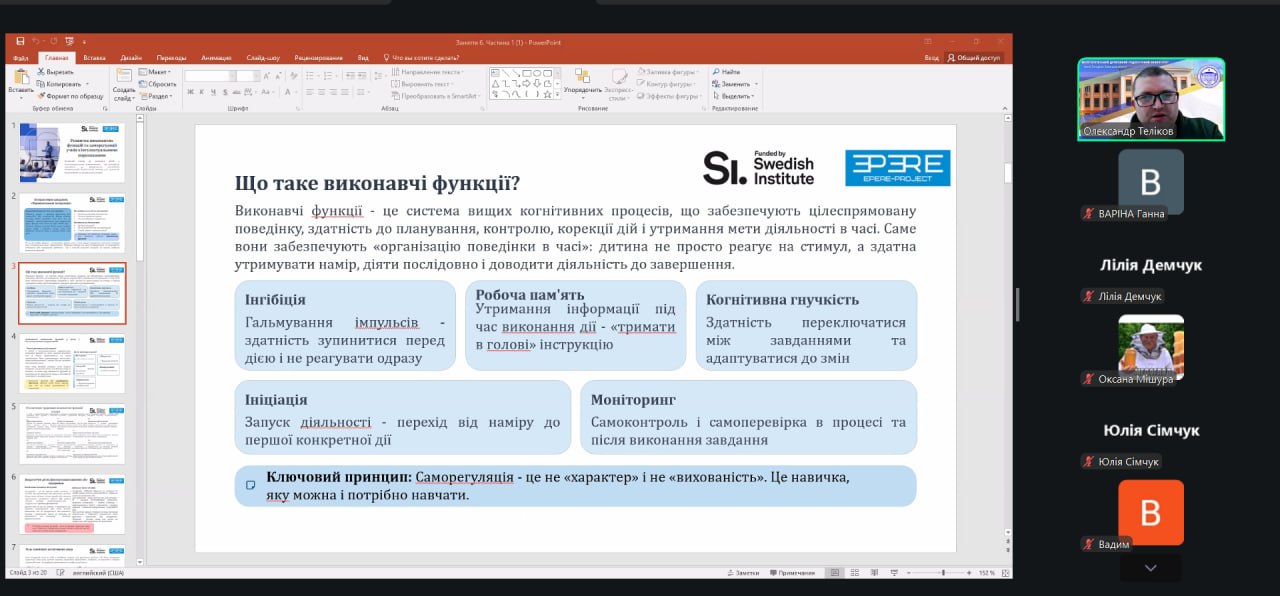Click the Найти search icon
The height and width of the screenshot is (596, 1280).
coord(716,72)
